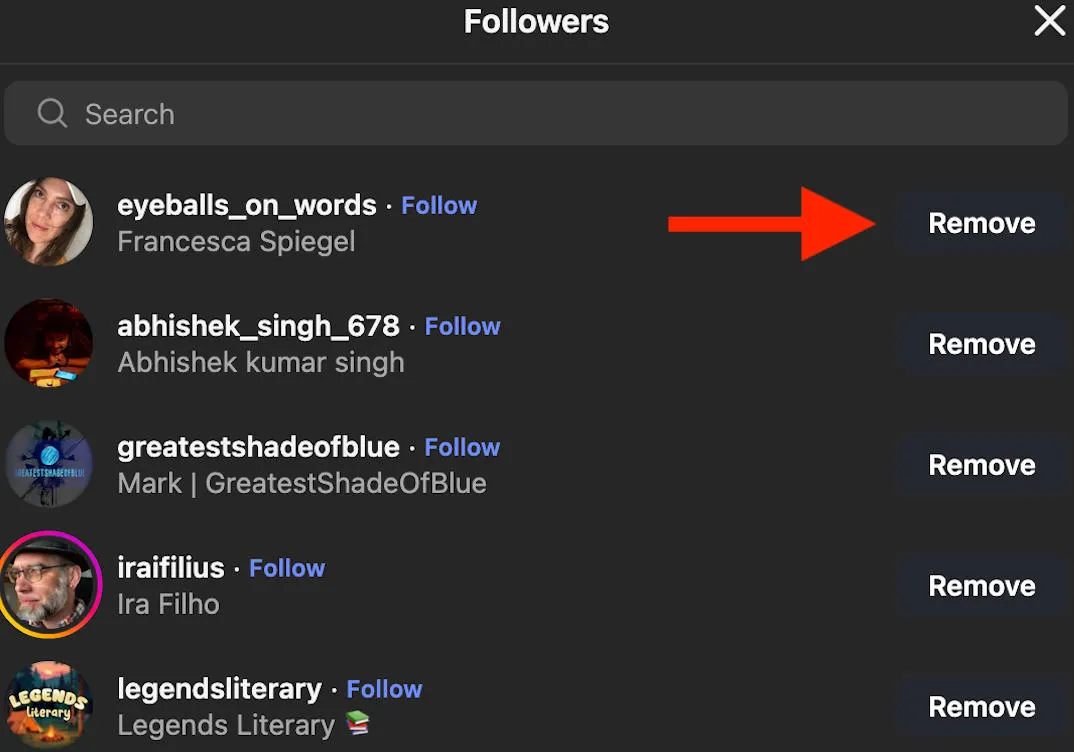Focus the Search followers field
Viewport: 1074px width, 752px height.
click(x=536, y=113)
